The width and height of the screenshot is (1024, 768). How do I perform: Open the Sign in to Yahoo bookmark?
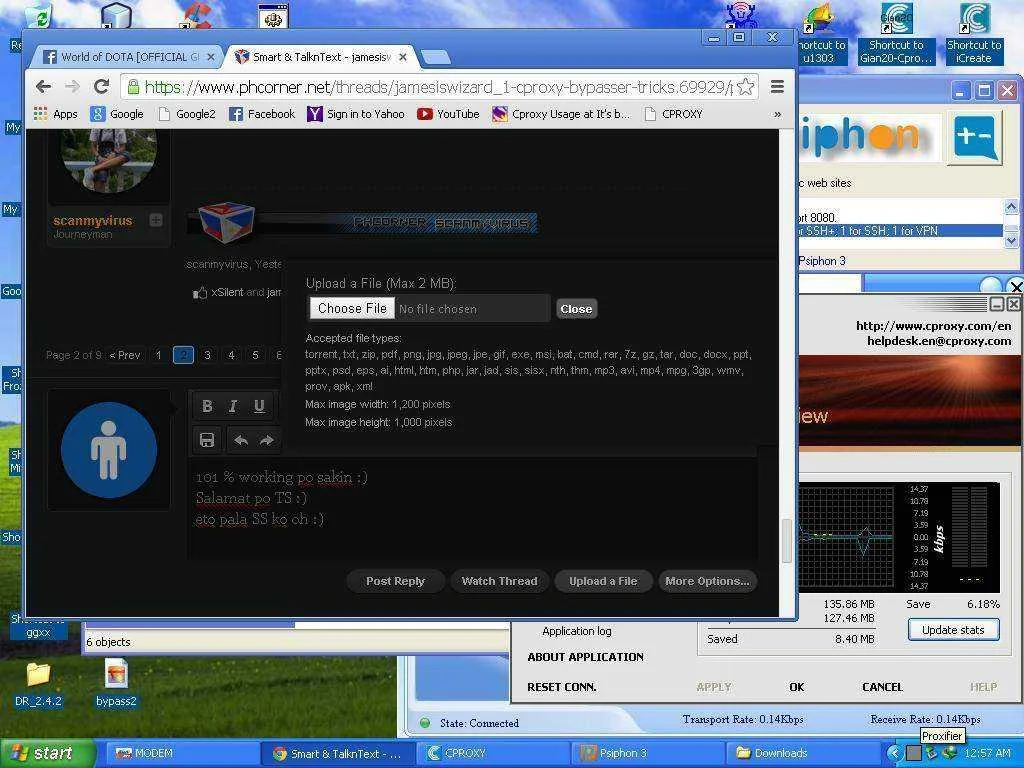coord(356,114)
